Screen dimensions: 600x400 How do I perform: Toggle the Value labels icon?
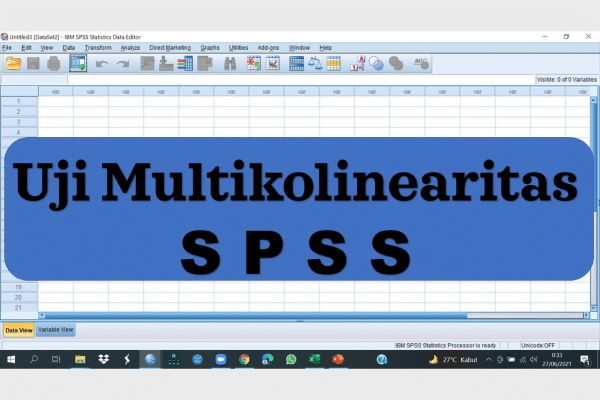(x=357, y=64)
